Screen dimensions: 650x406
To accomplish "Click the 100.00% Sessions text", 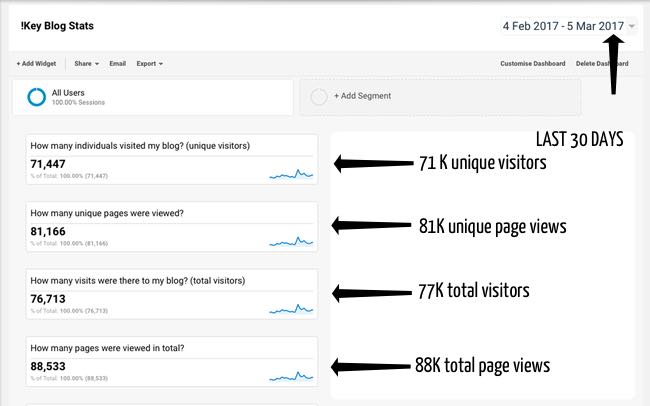I will click(x=78, y=102).
